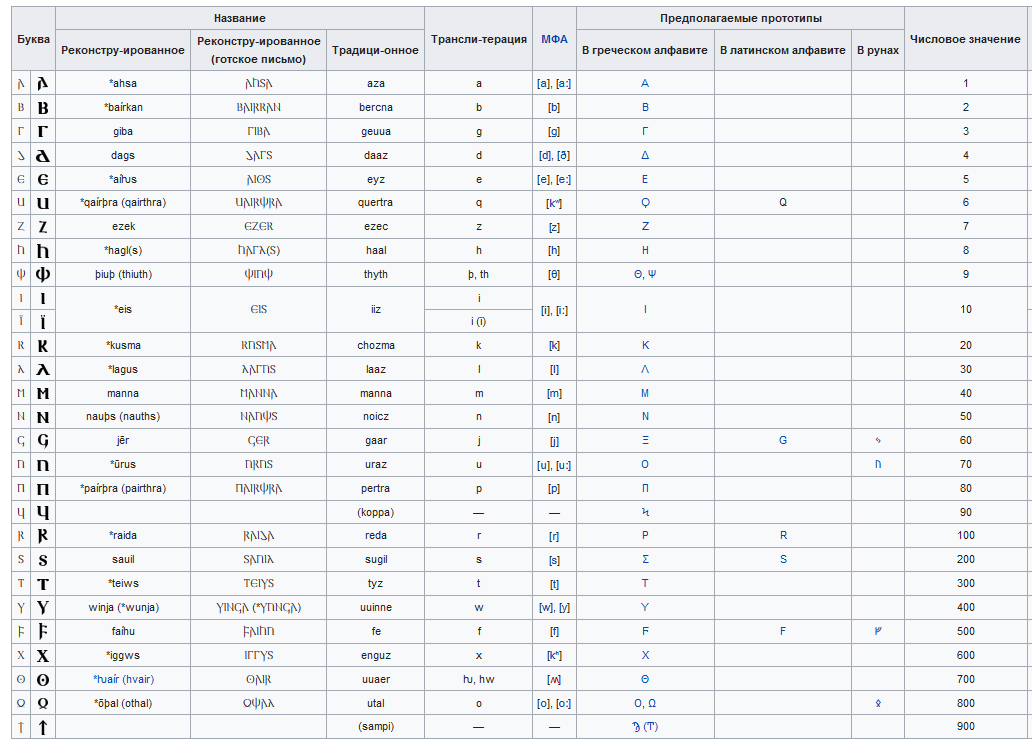Open the Greek Ξ link in the gaar row
This screenshot has height=747, width=1032.
pos(645,440)
